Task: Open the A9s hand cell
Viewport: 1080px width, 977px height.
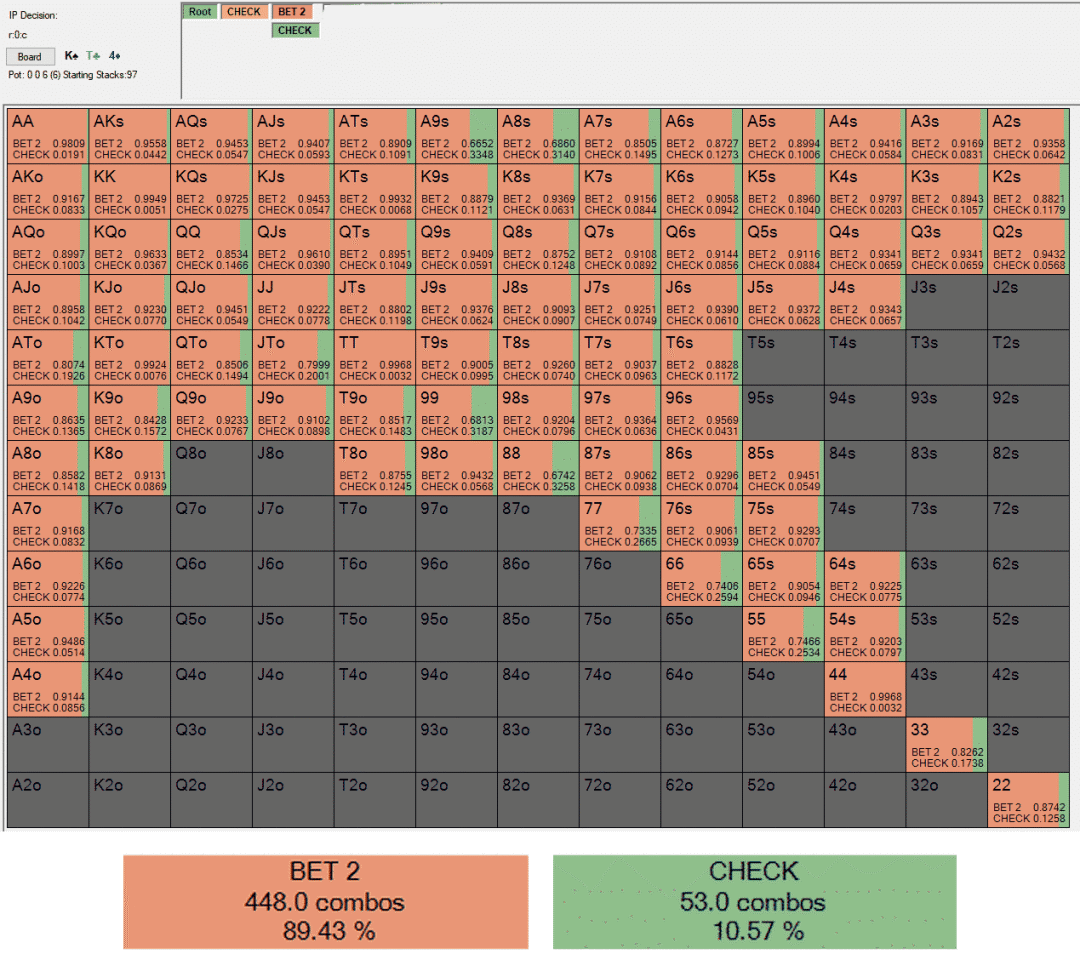Action: click(x=456, y=136)
